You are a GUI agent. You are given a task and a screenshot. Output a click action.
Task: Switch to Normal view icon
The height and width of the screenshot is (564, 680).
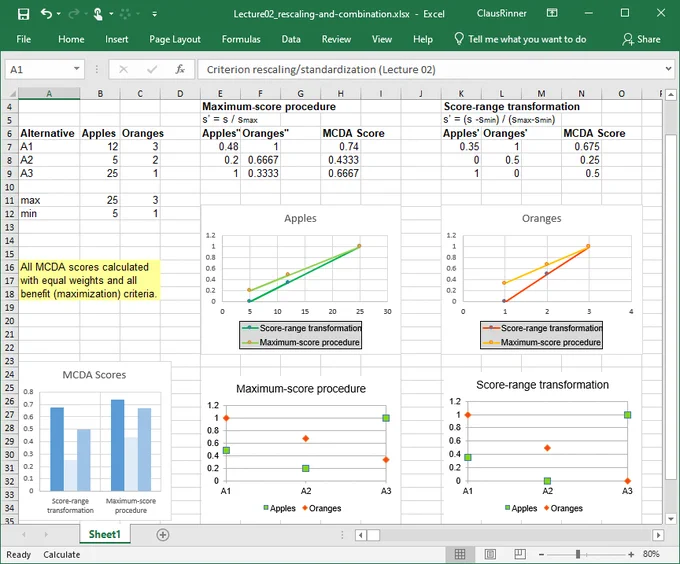point(460,554)
